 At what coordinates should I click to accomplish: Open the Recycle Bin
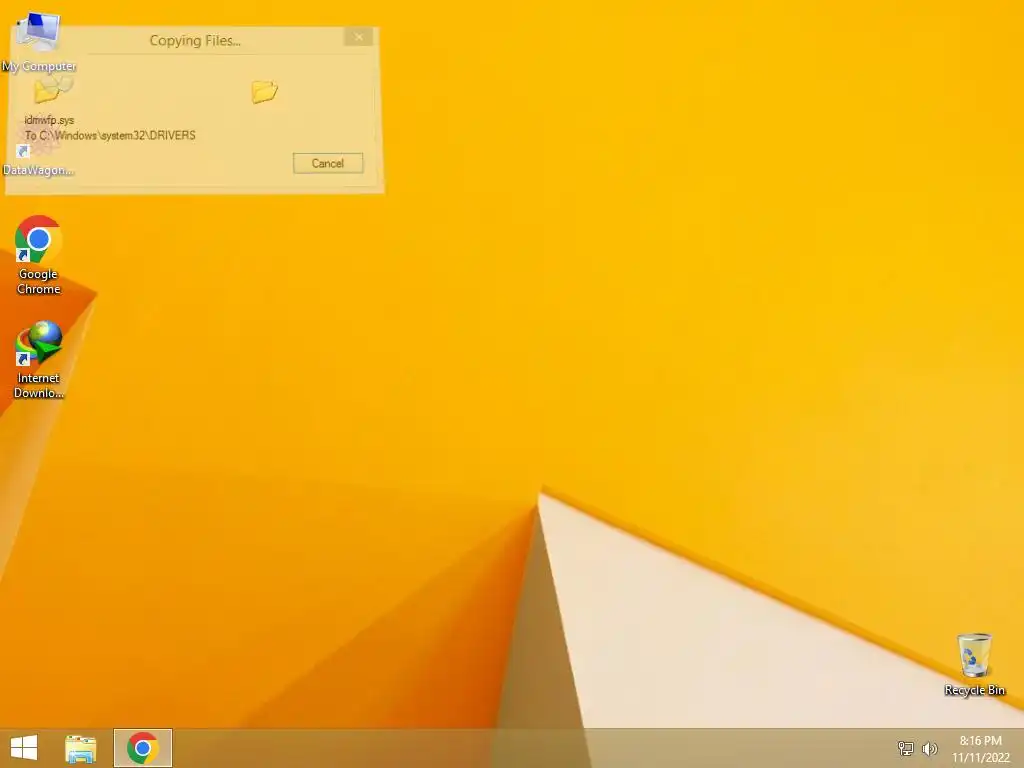click(x=974, y=664)
